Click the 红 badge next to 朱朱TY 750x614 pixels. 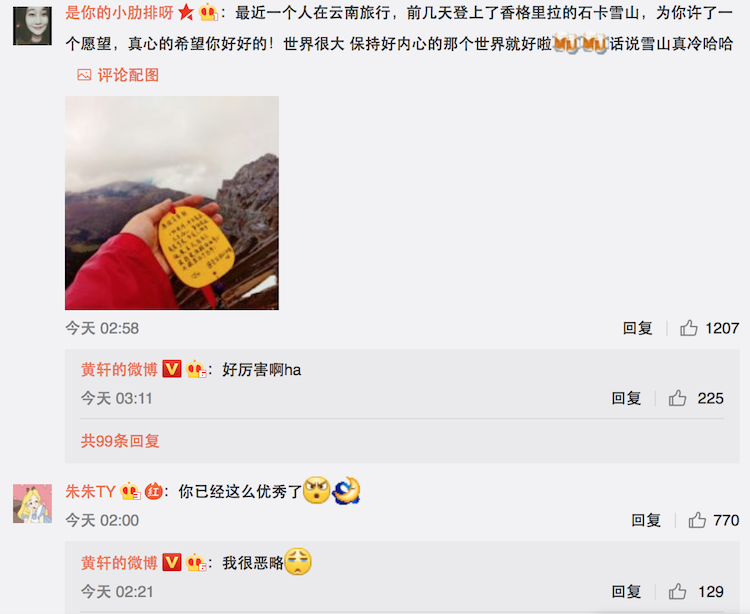pyautogui.click(x=153, y=491)
